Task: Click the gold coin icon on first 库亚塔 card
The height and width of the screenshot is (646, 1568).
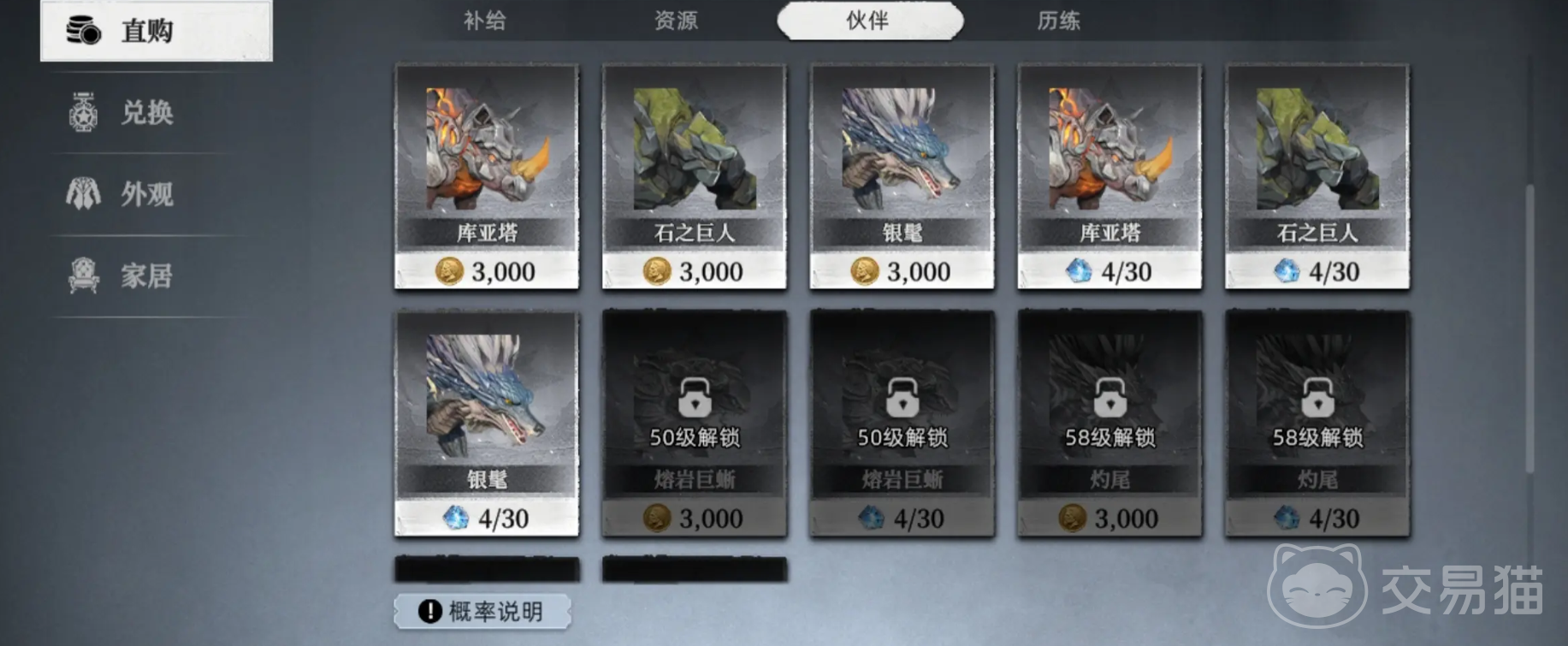Action: (449, 271)
